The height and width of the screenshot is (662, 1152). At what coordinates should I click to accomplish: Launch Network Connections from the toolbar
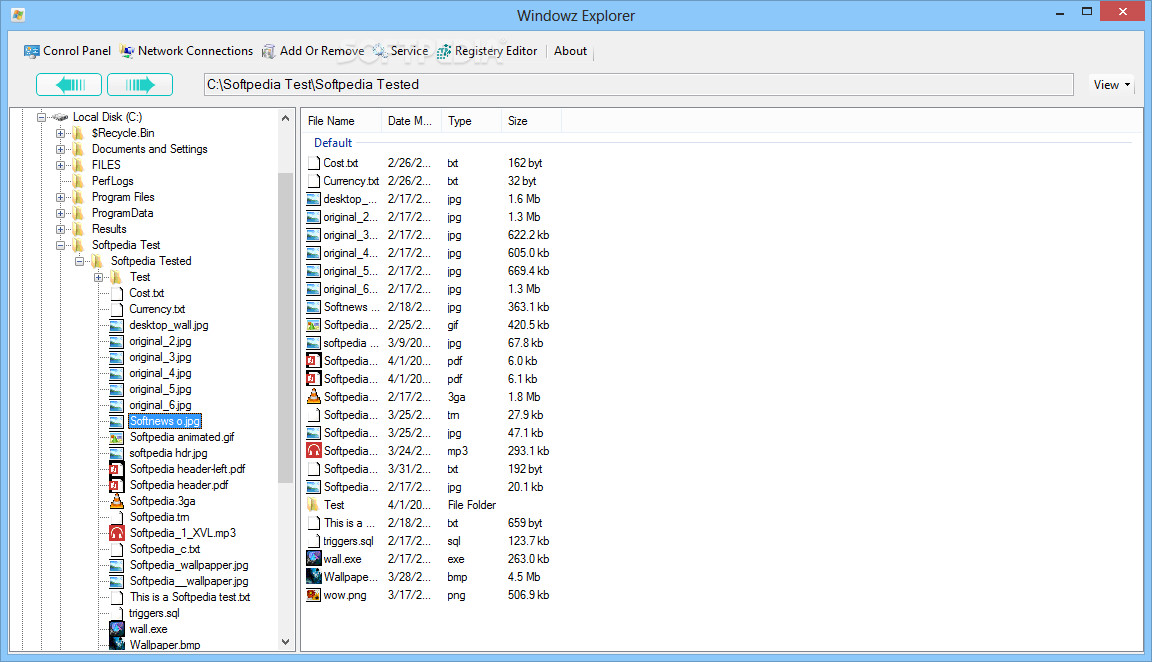tap(187, 51)
